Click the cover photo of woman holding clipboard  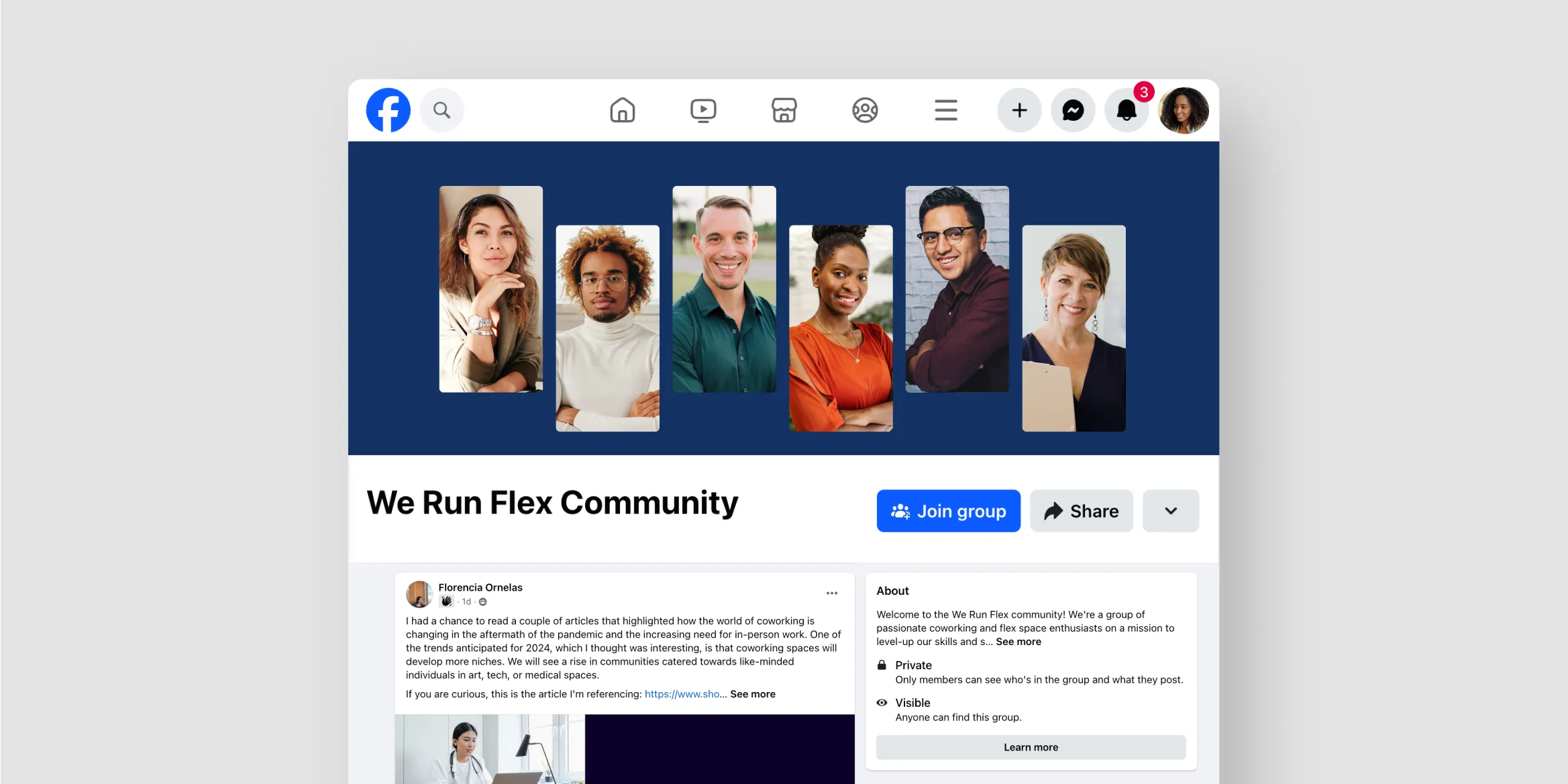click(1074, 328)
